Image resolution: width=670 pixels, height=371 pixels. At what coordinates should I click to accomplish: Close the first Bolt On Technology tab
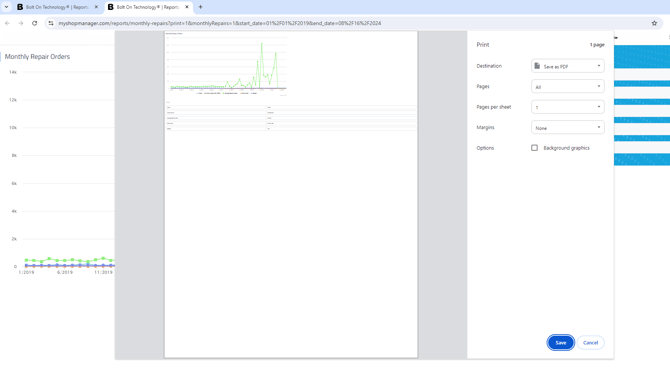click(96, 7)
